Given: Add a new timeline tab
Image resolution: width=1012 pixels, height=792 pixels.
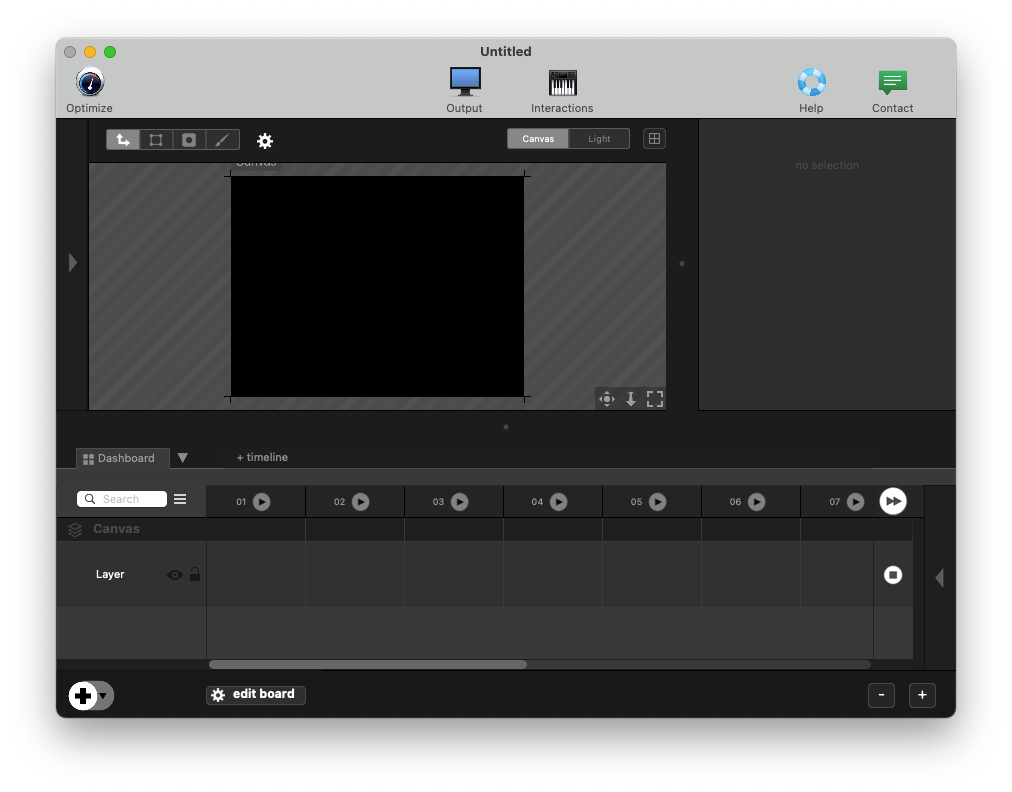Looking at the screenshot, I should pyautogui.click(x=262, y=457).
